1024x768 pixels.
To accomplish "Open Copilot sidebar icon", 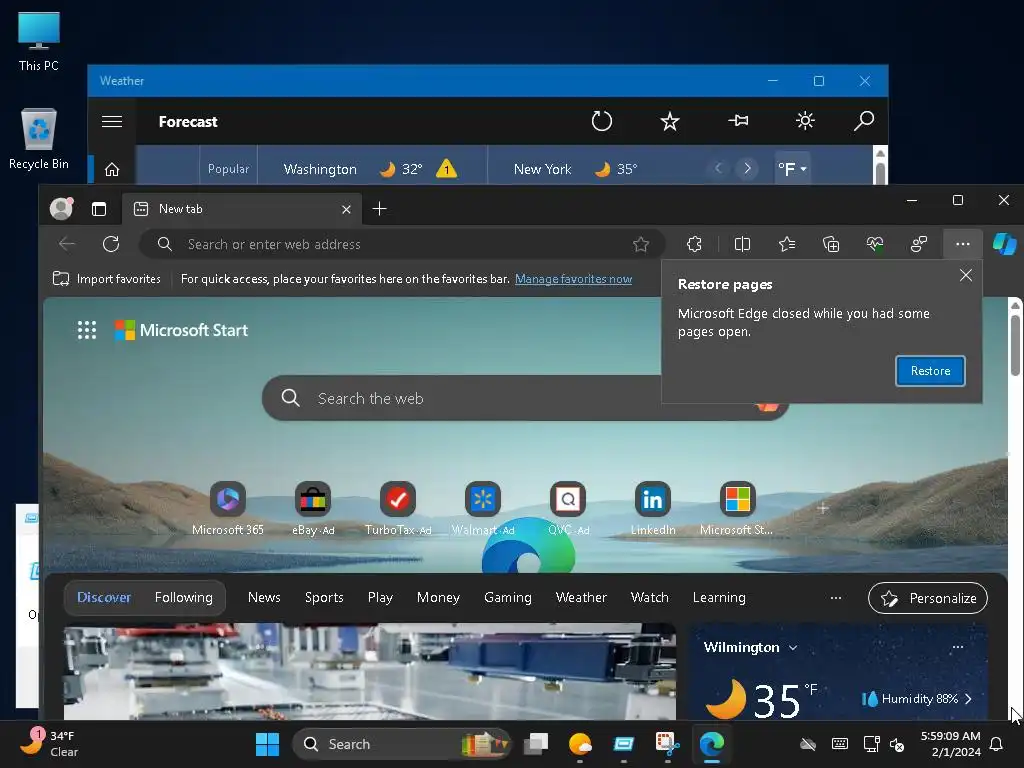I will (1004, 244).
